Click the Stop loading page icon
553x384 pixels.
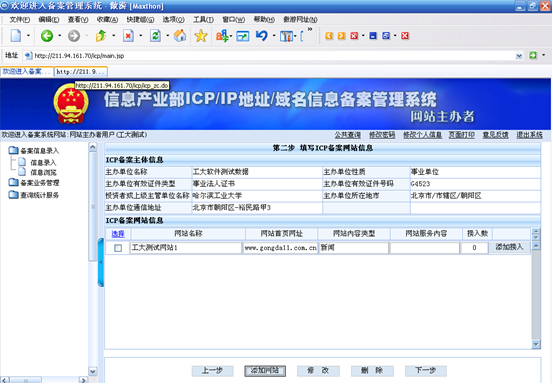(x=128, y=36)
